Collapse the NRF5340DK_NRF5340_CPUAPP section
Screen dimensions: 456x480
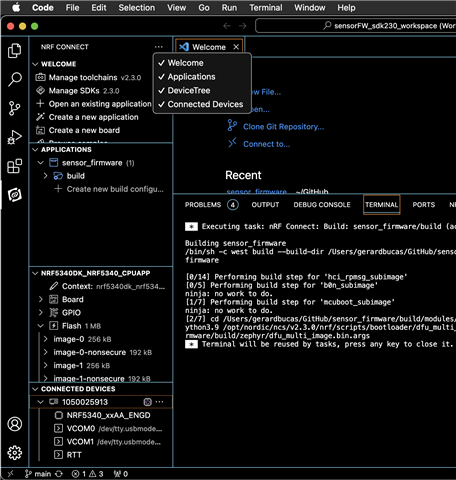point(35,273)
